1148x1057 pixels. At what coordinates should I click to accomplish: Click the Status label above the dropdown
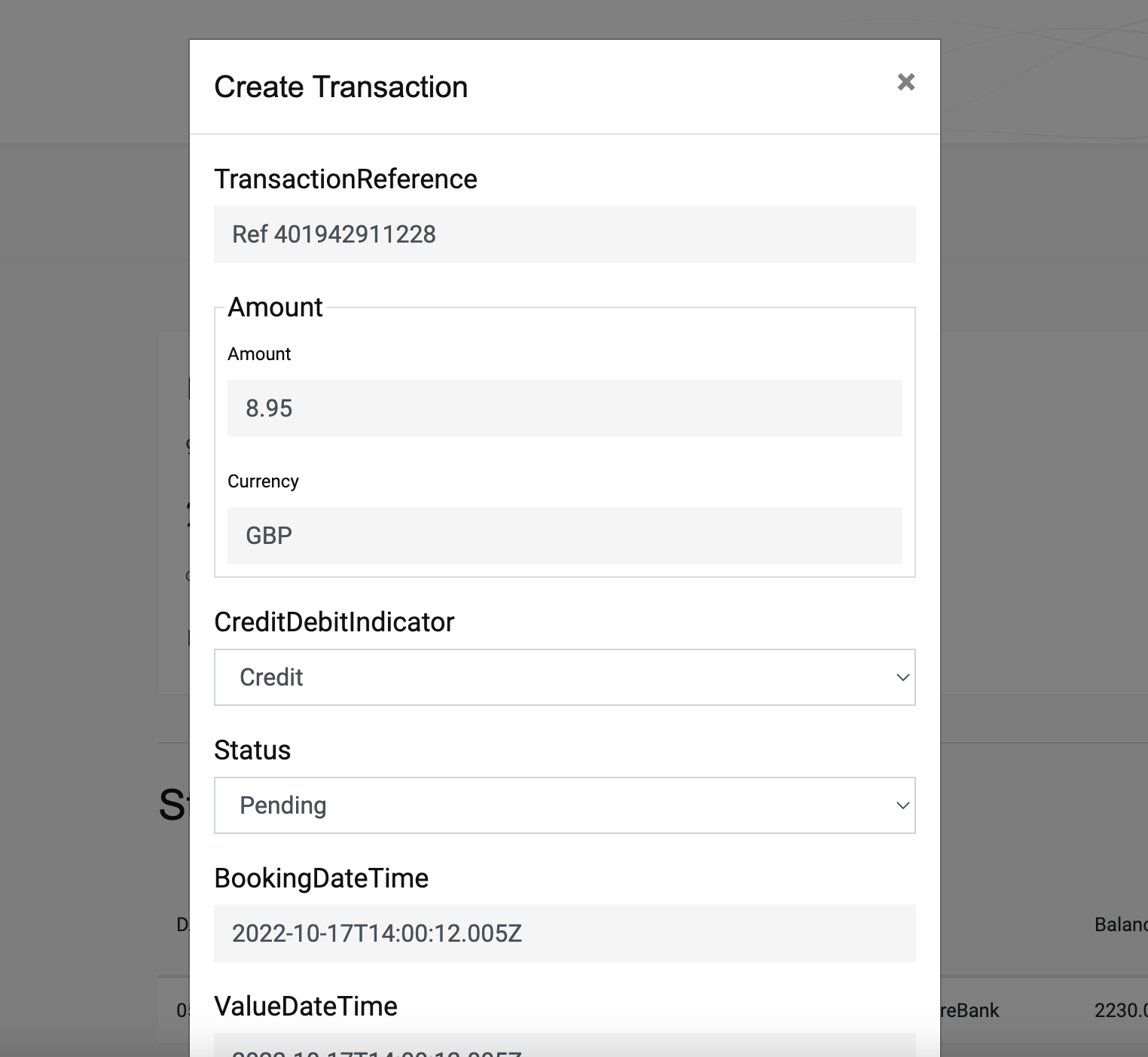252,750
